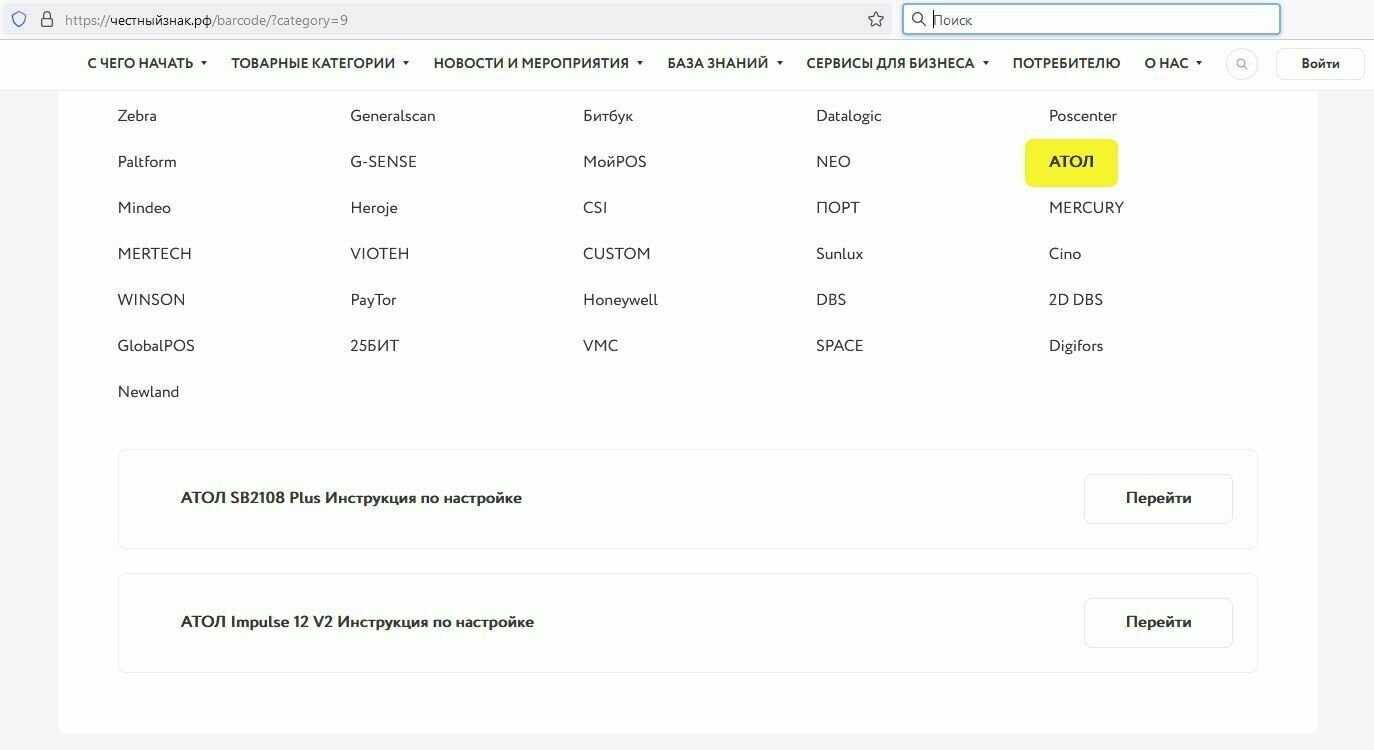The height and width of the screenshot is (750, 1374).
Task: Select the Digifors brand
Action: click(1076, 346)
